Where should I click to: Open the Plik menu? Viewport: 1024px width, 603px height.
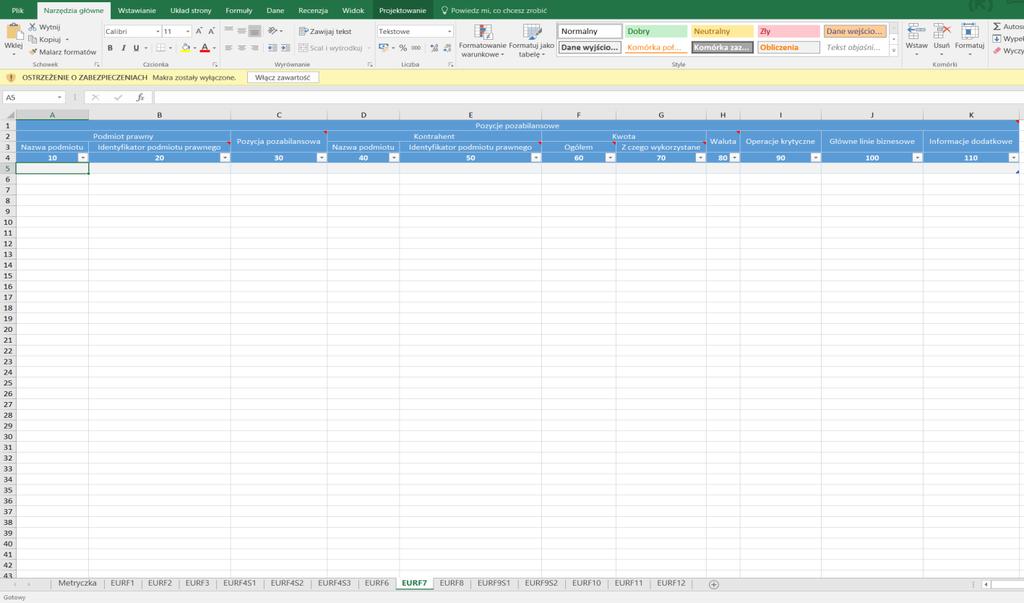pos(18,10)
